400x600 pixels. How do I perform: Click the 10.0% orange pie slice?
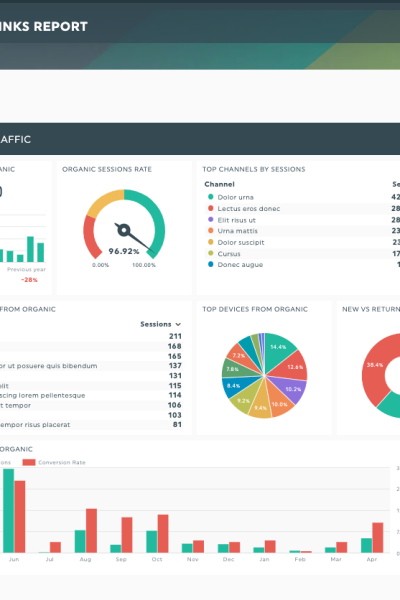279,403
